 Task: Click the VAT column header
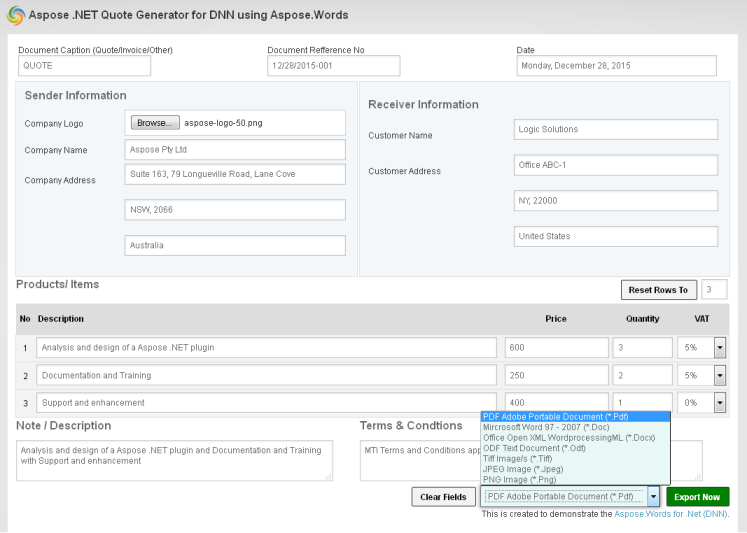pos(701,319)
